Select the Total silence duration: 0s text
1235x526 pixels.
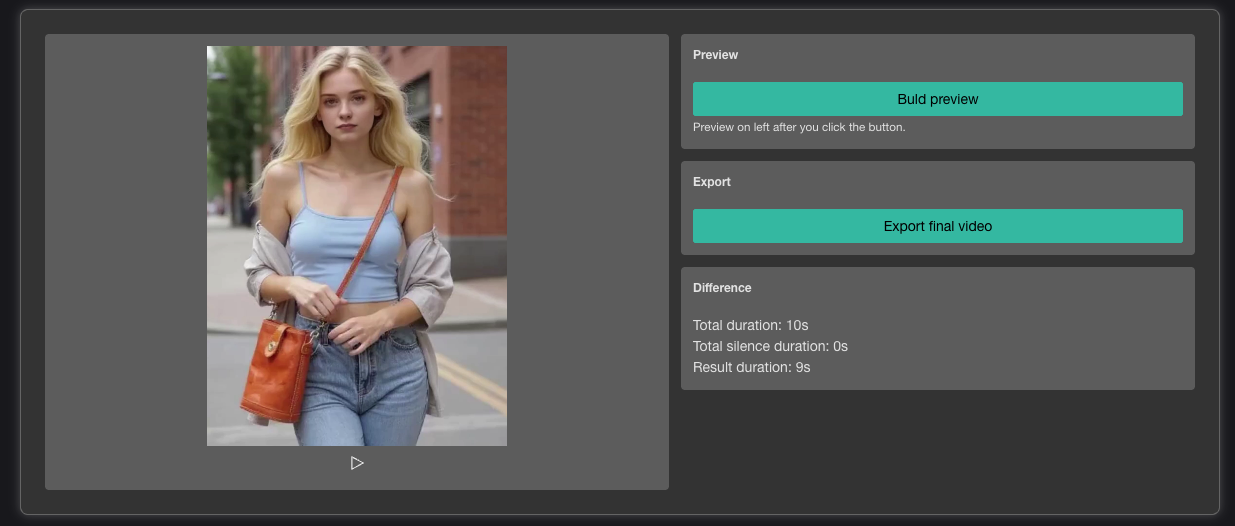(x=770, y=346)
